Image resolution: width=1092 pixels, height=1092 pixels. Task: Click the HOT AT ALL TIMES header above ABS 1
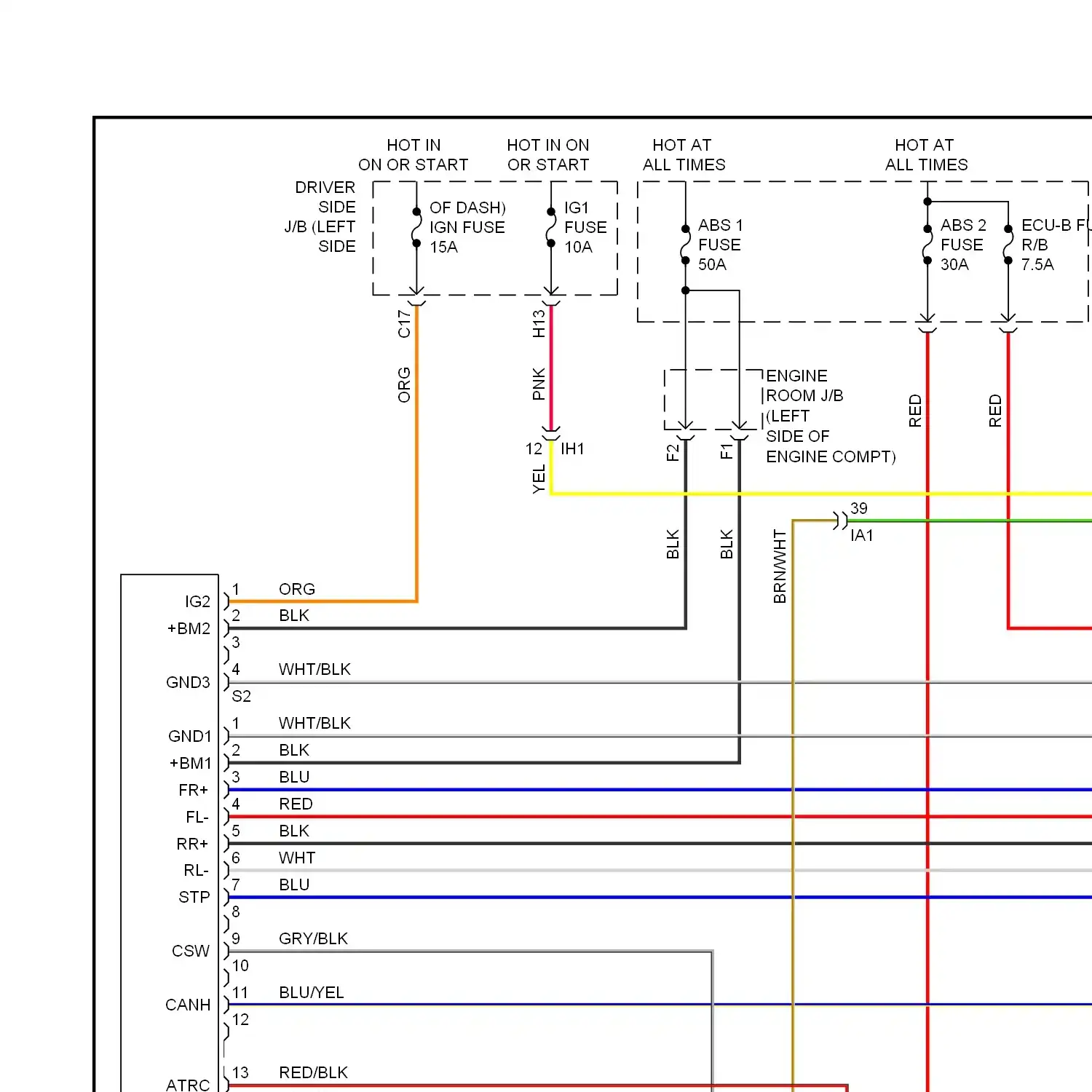[684, 155]
